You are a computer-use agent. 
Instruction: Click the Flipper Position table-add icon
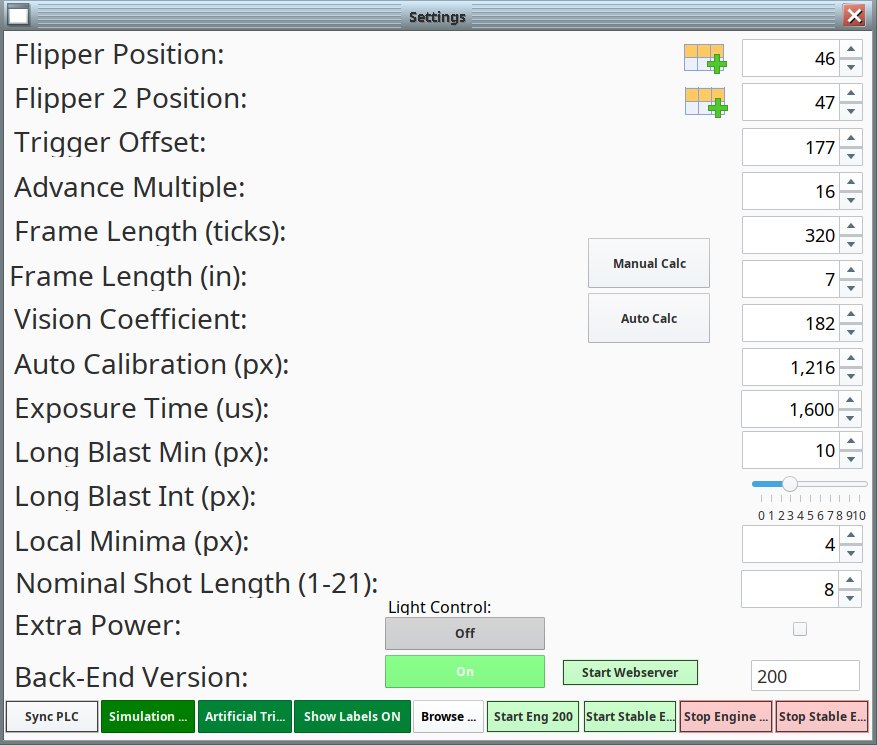pyautogui.click(x=705, y=59)
